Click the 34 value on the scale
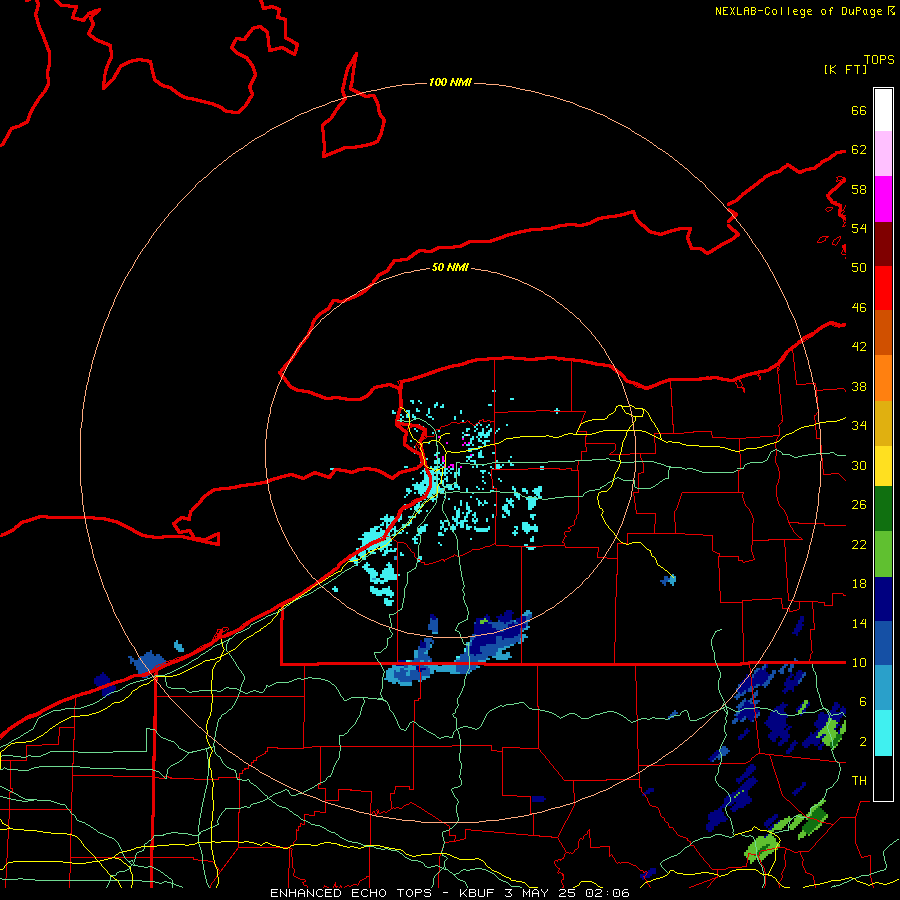Screen dimensions: 900x900 point(859,425)
